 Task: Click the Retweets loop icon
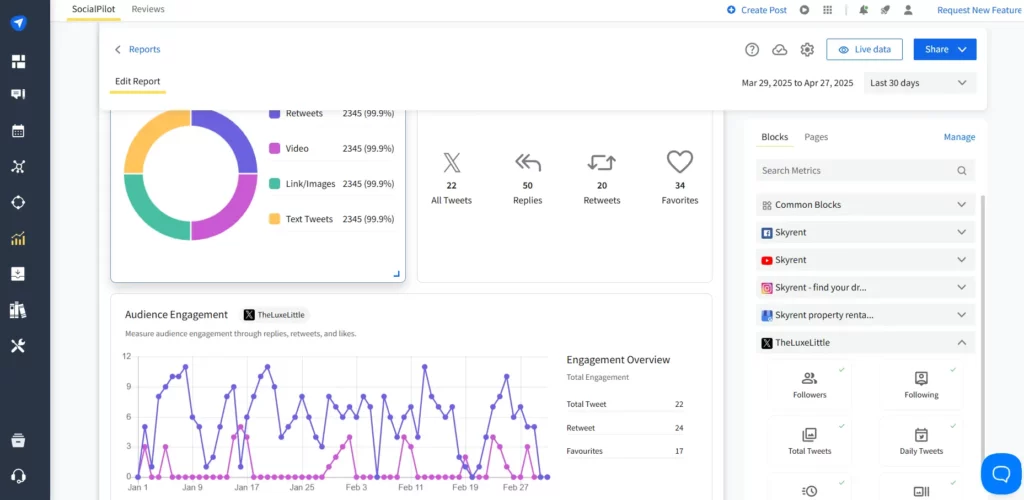pos(601,162)
